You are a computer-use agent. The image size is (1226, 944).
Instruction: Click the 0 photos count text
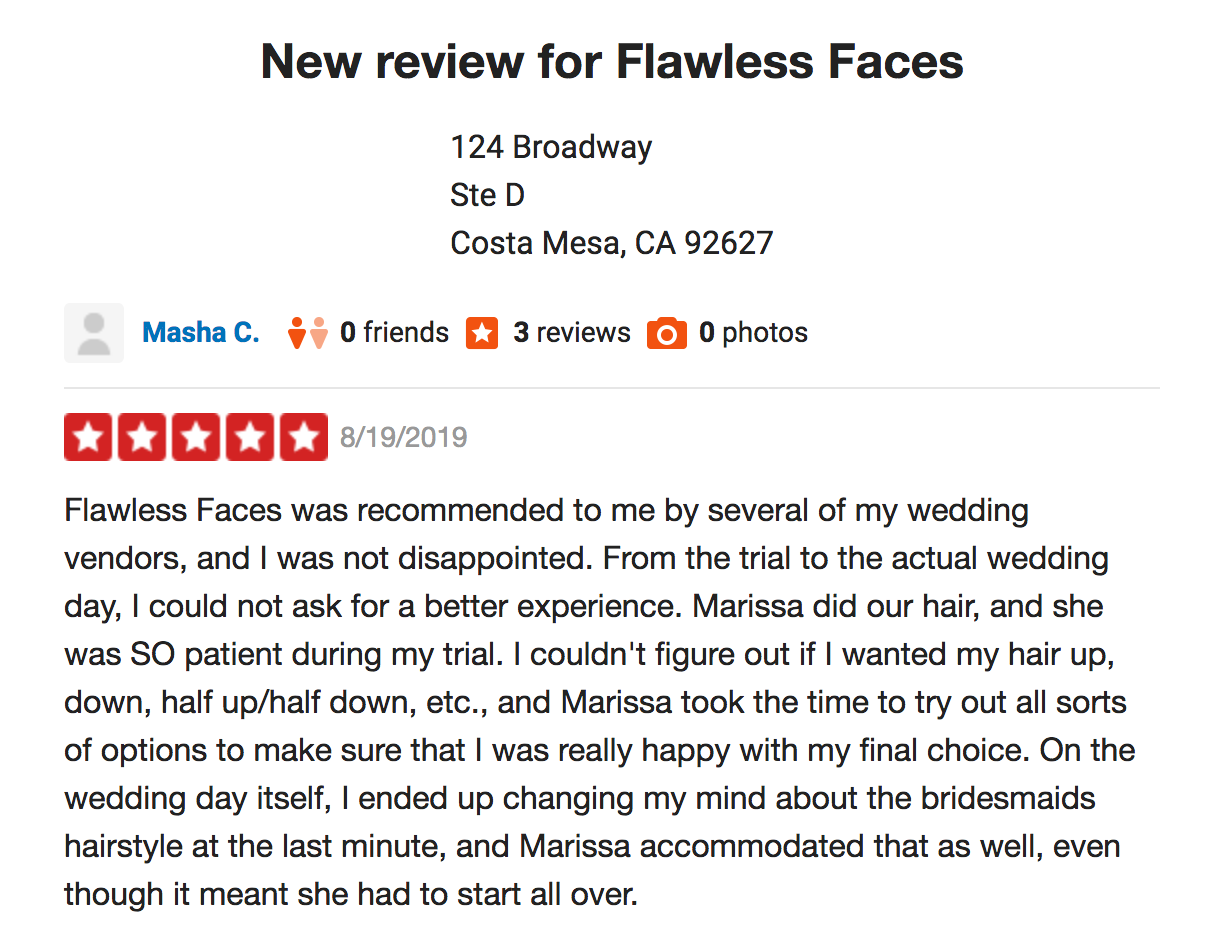(753, 333)
